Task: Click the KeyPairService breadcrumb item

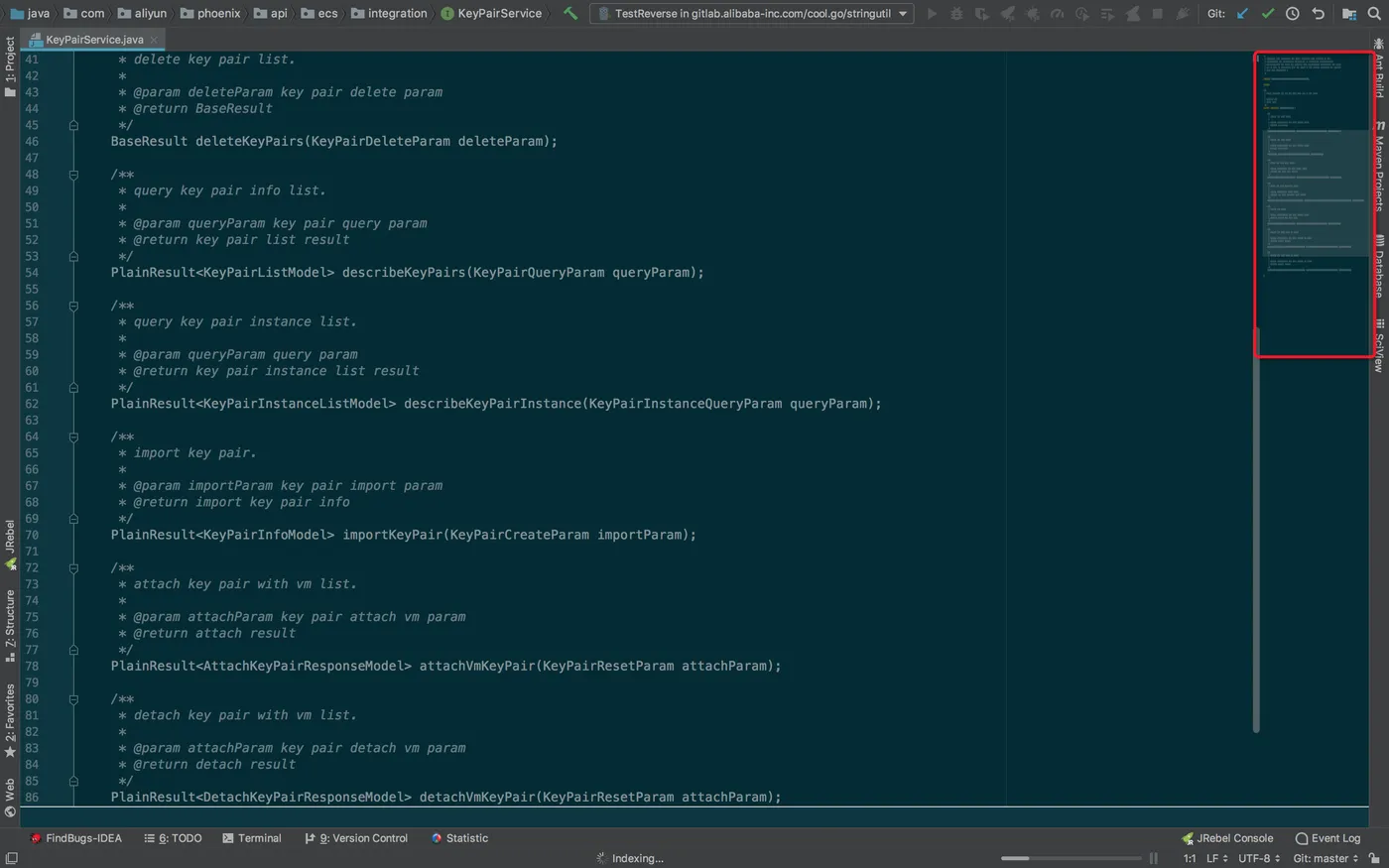Action: (491, 14)
